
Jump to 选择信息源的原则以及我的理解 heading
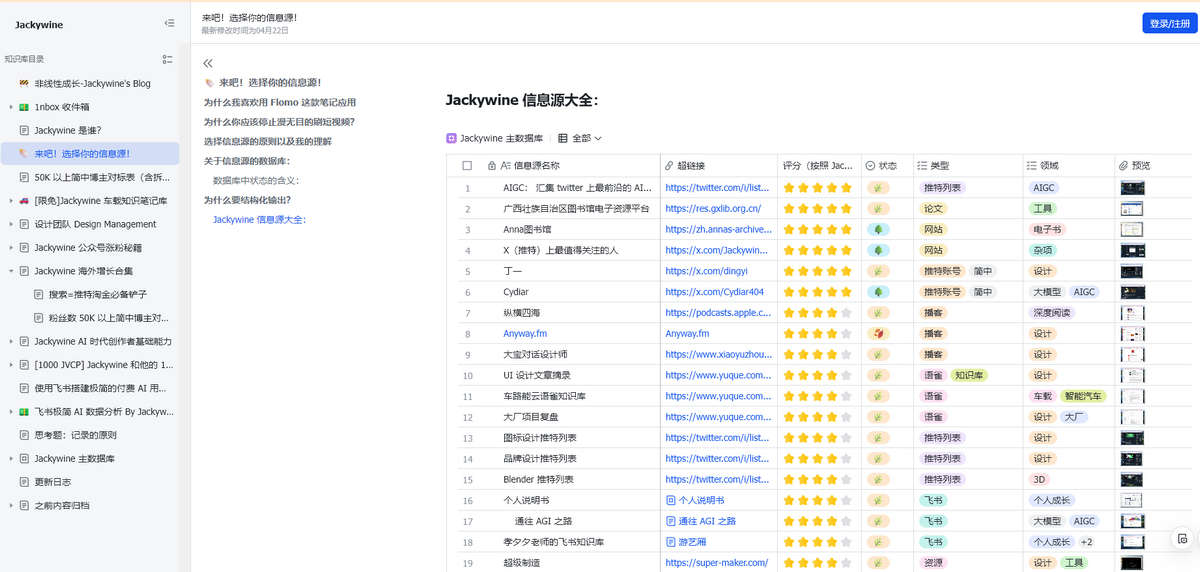click(267, 141)
